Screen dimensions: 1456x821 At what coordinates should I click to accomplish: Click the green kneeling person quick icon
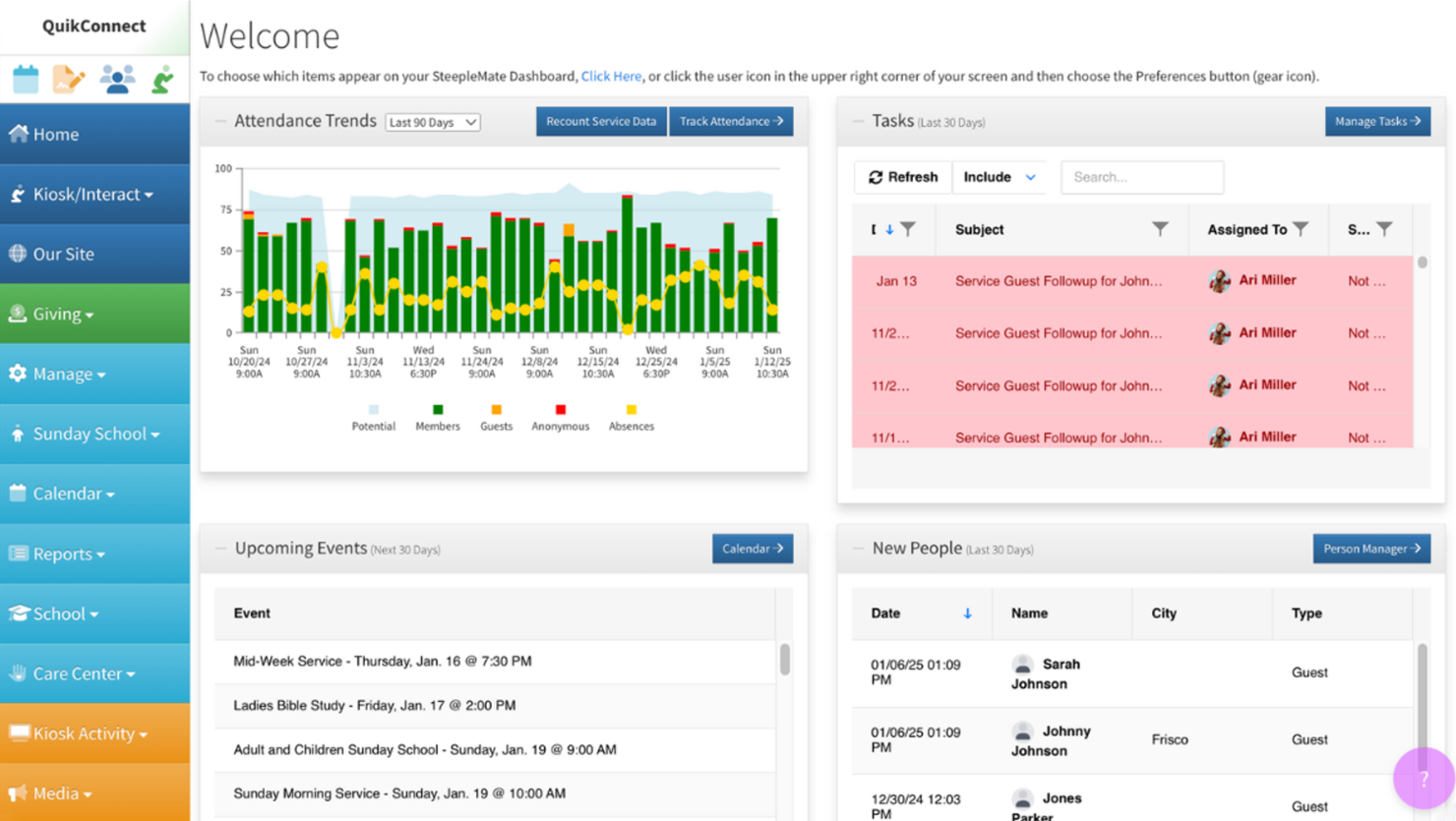[162, 79]
